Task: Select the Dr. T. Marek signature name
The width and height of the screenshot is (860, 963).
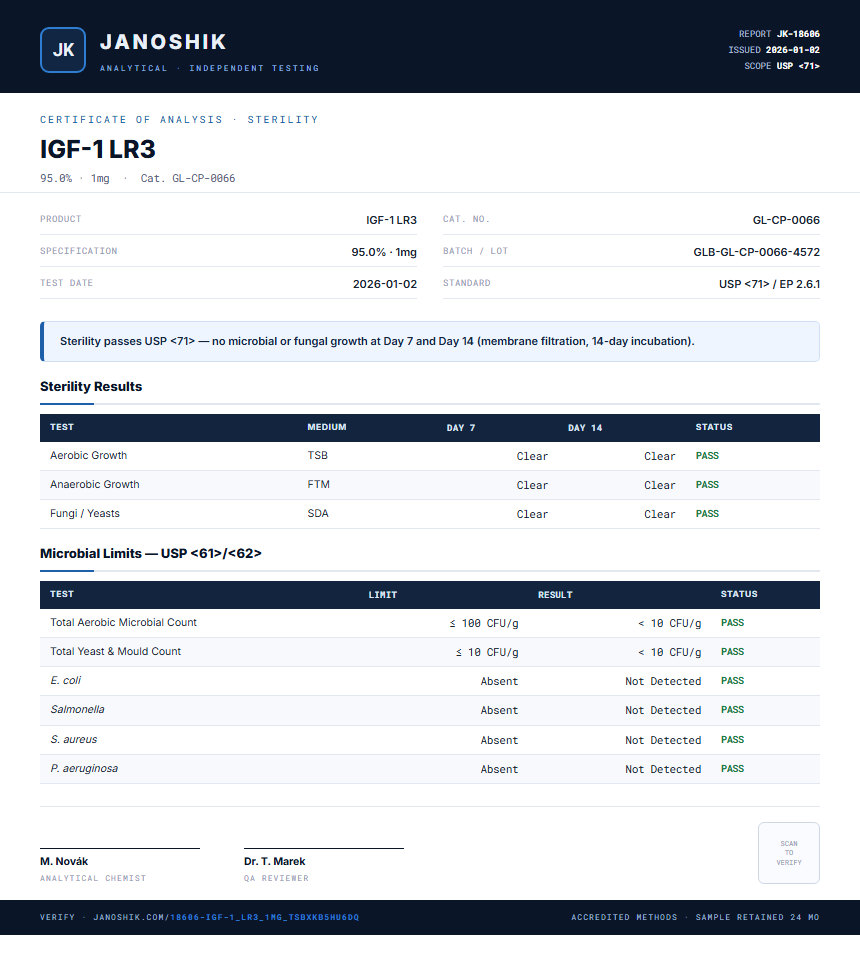Action: (x=275, y=861)
